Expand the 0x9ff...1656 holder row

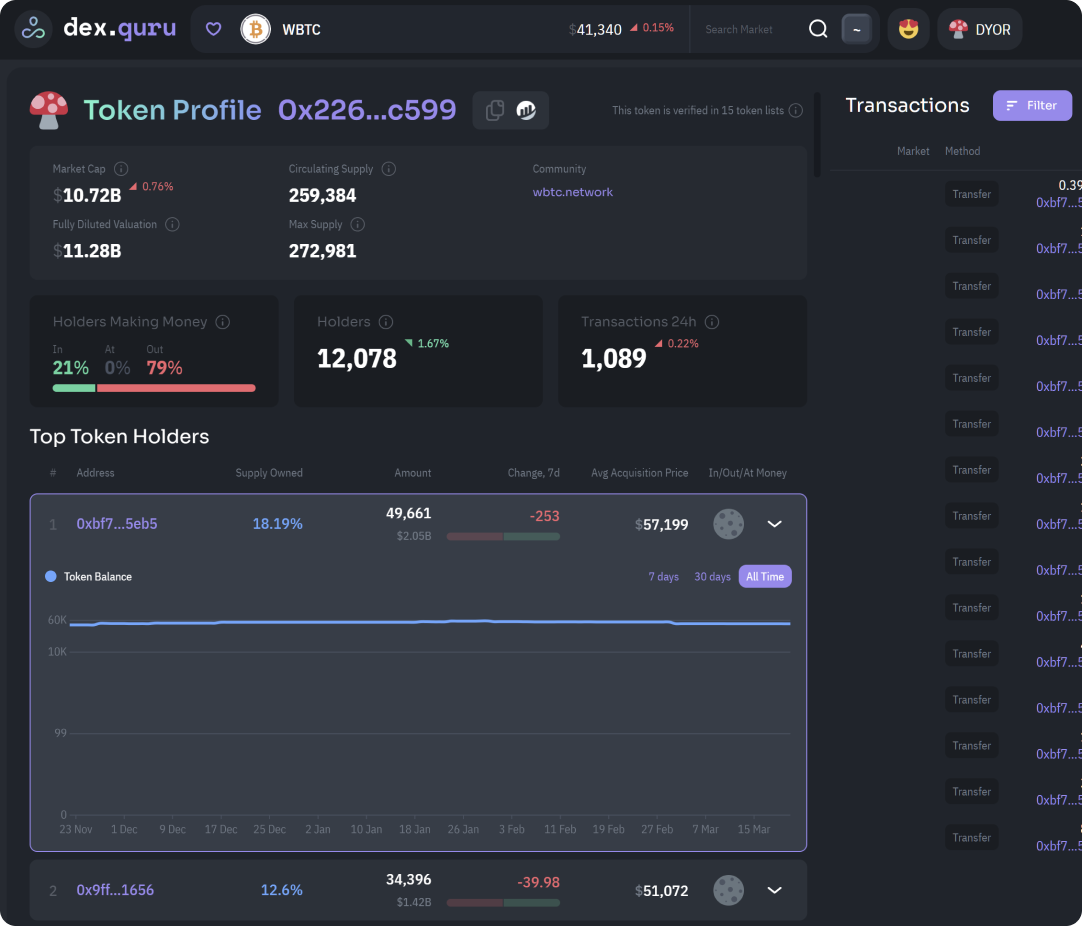coord(774,890)
